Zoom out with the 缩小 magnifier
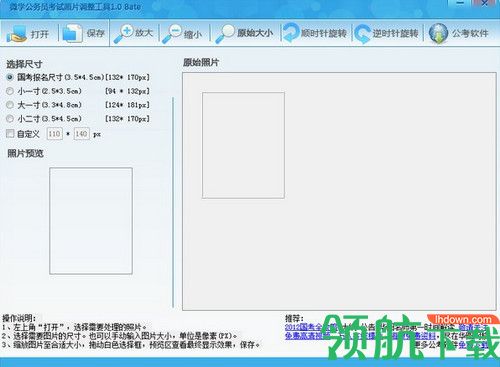The image size is (500, 367). point(182,34)
